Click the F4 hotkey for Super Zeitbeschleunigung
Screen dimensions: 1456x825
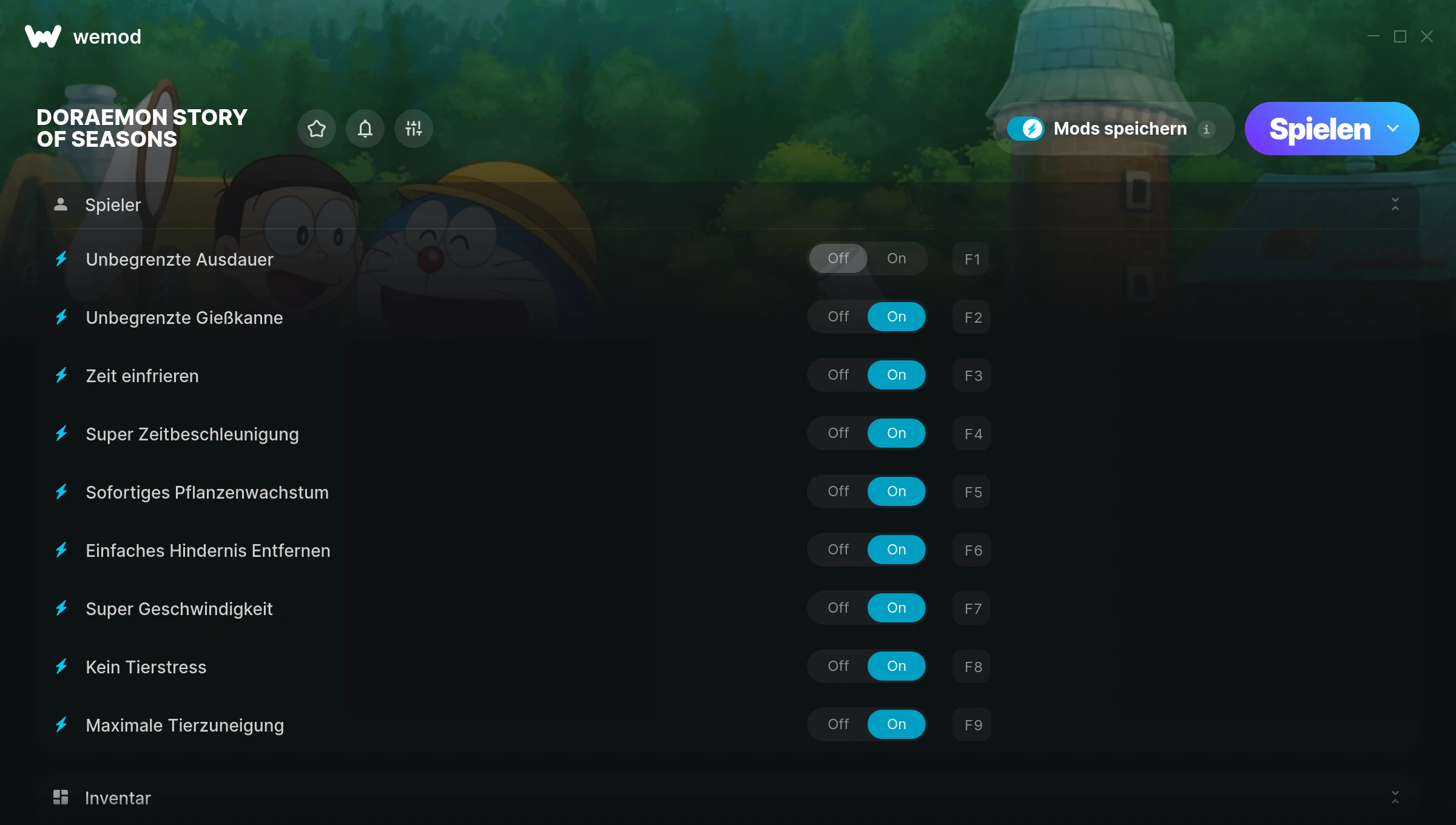[x=972, y=434]
